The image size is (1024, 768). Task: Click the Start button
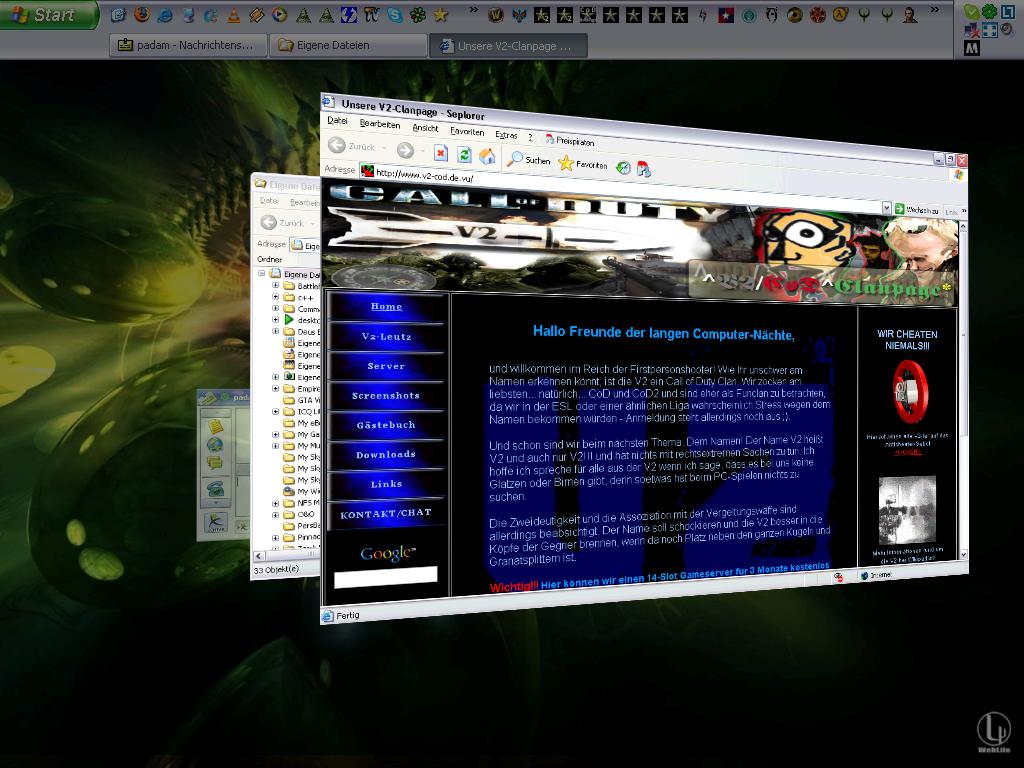click(49, 14)
